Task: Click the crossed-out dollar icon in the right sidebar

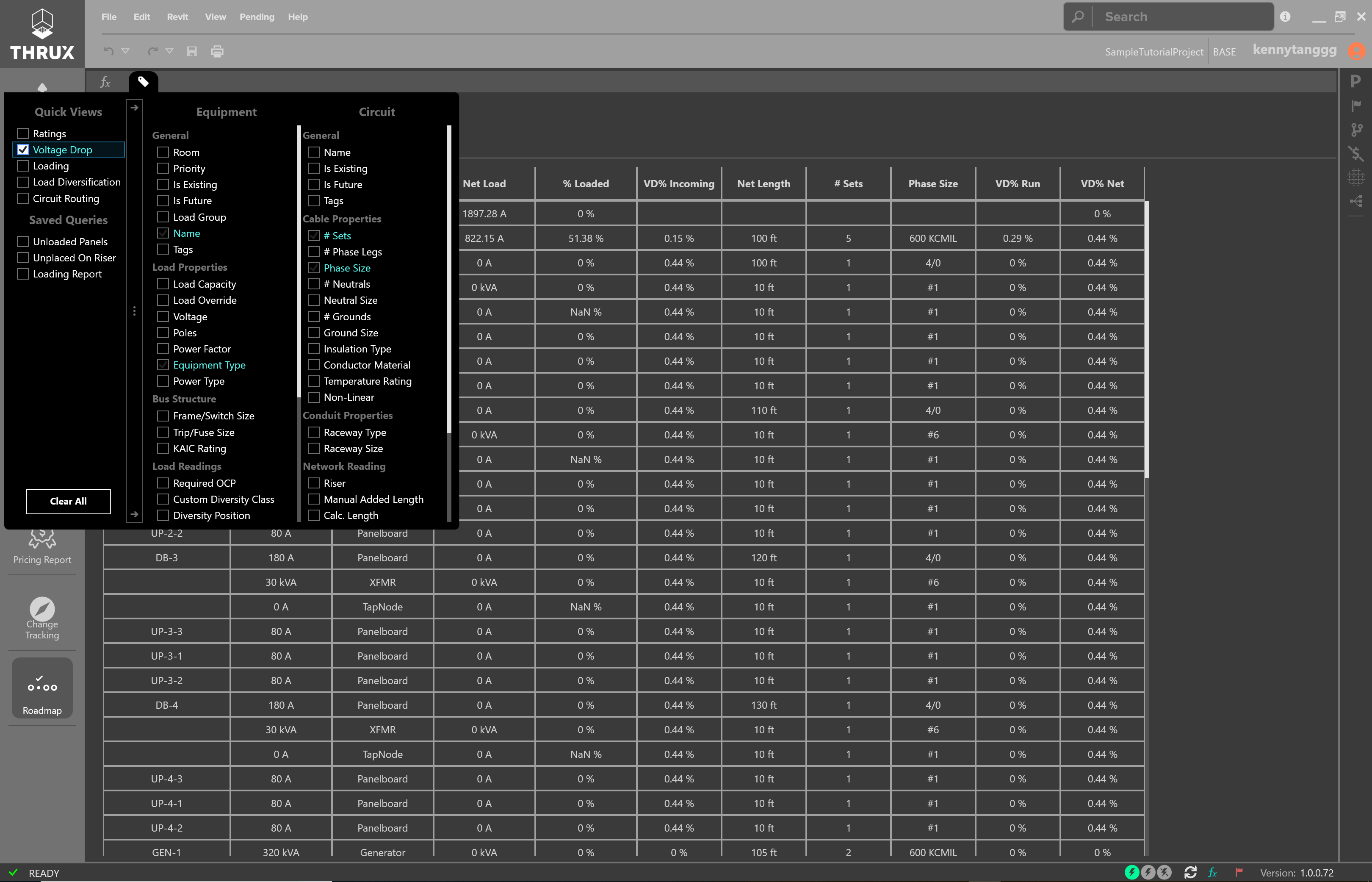Action: pyautogui.click(x=1355, y=153)
